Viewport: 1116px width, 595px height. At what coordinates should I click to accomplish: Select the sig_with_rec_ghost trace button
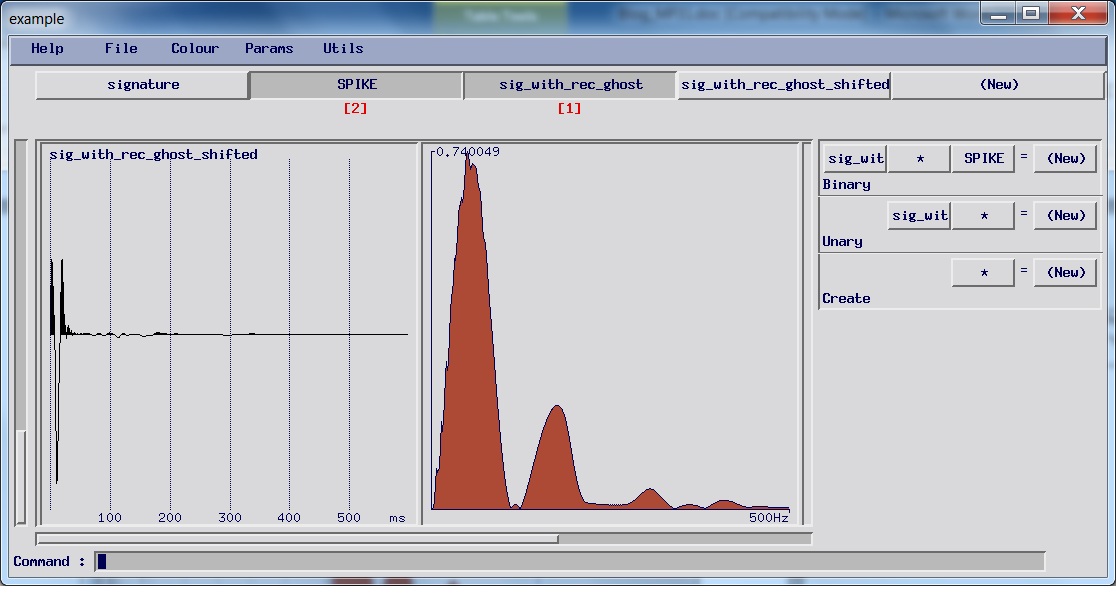point(571,85)
